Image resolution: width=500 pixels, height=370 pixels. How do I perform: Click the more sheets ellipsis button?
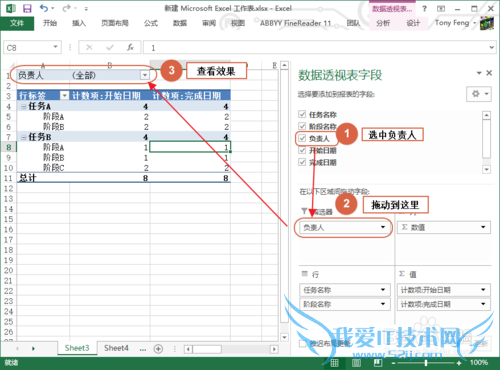click(143, 349)
